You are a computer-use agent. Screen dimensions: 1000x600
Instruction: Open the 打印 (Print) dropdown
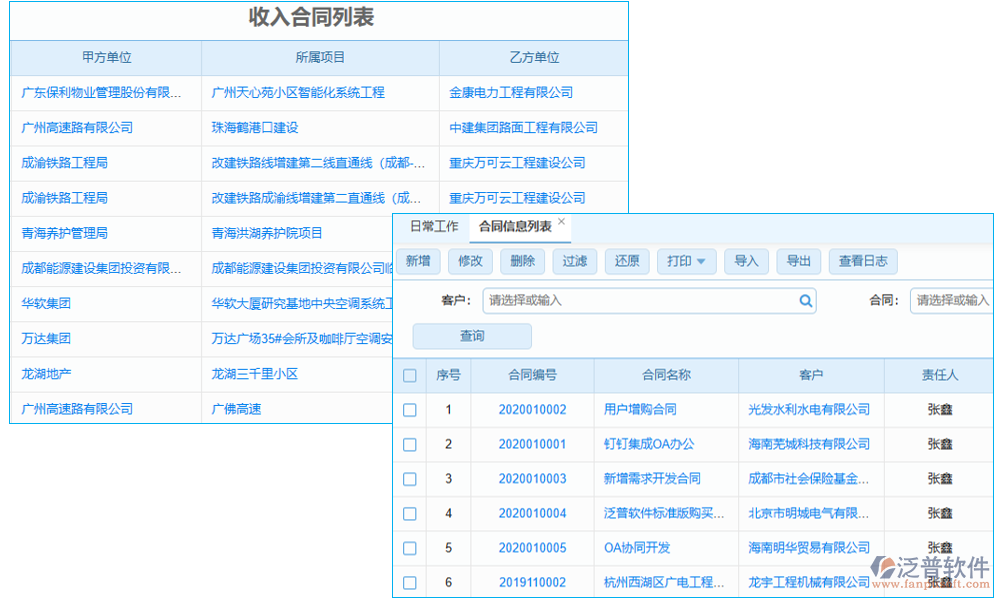(x=687, y=261)
